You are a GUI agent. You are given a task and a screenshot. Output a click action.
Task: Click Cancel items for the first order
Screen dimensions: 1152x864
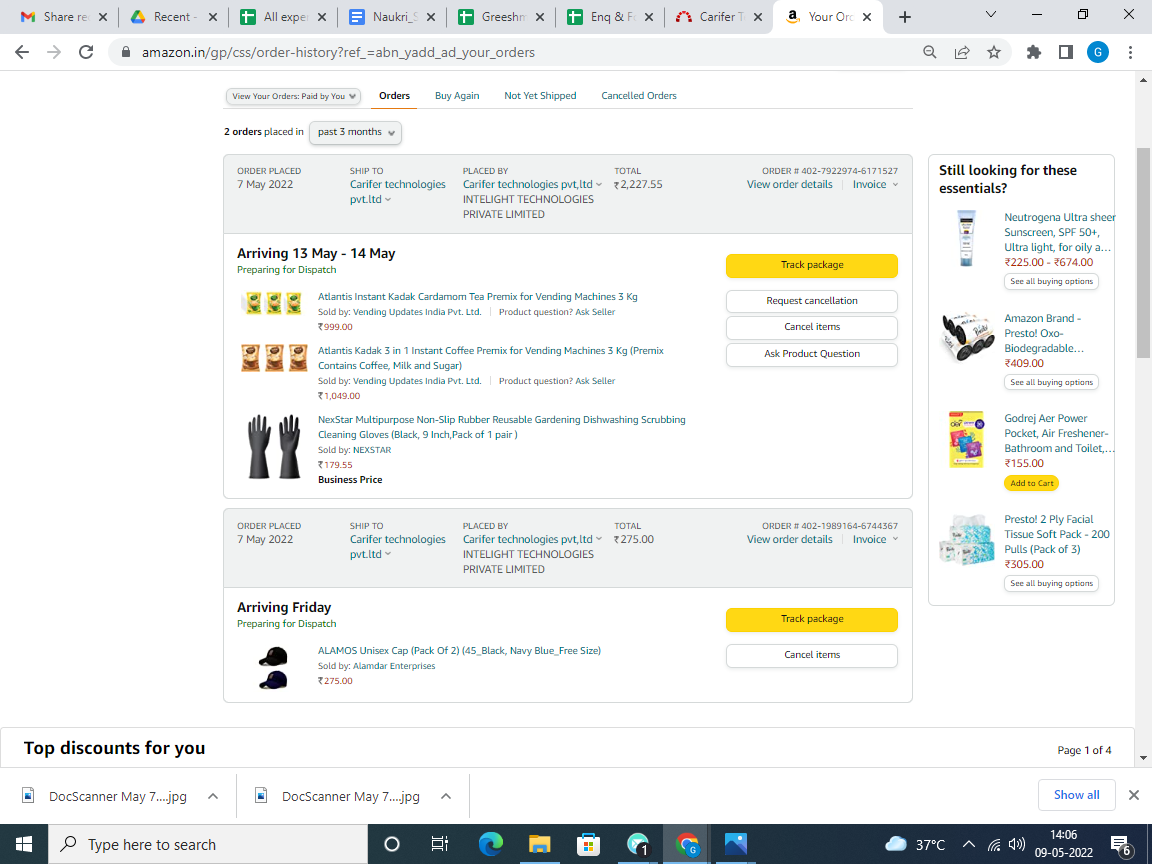point(812,327)
